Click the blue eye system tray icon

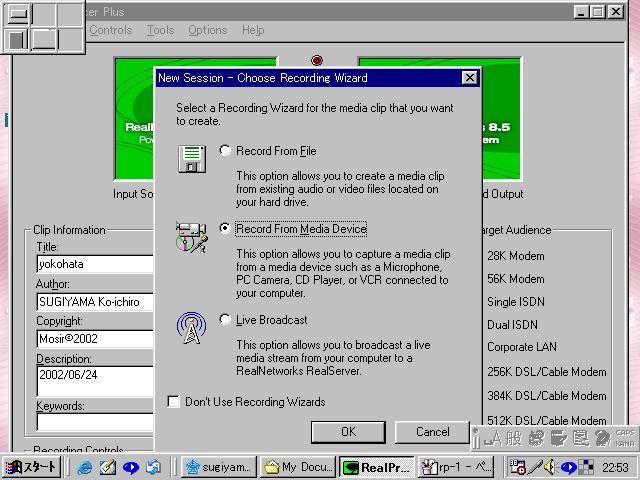(x=568, y=467)
